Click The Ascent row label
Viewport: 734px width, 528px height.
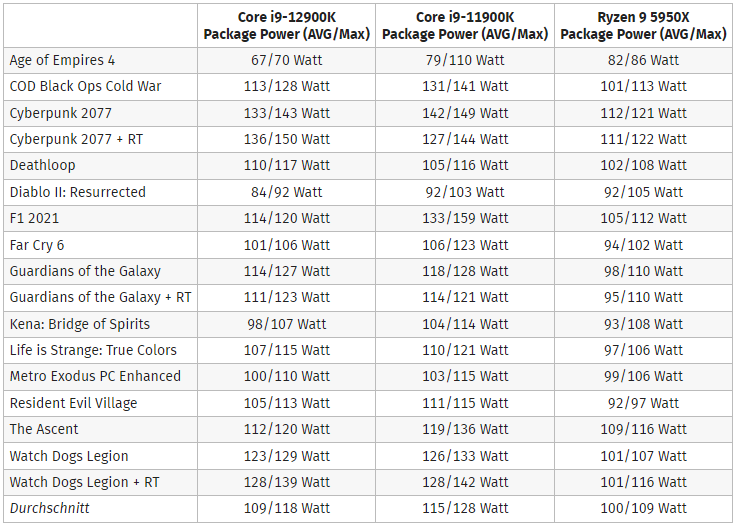[44, 430]
